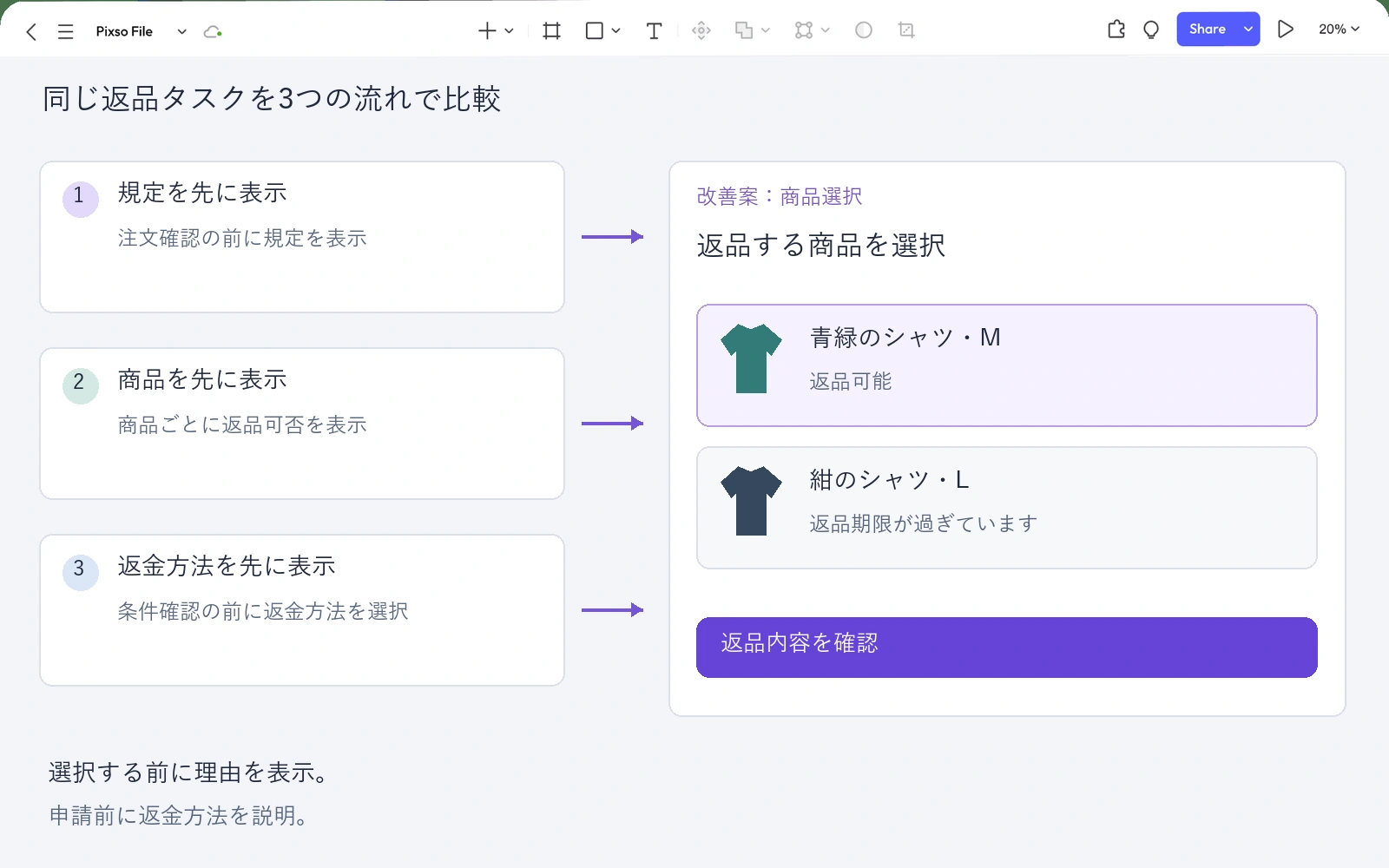Expand the boolean operations dropdown
1389x868 pixels.
tap(765, 31)
